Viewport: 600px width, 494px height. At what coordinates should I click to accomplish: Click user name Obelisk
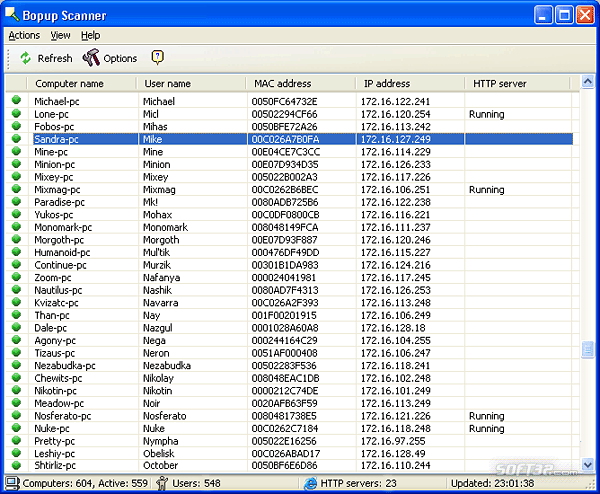(x=158, y=453)
